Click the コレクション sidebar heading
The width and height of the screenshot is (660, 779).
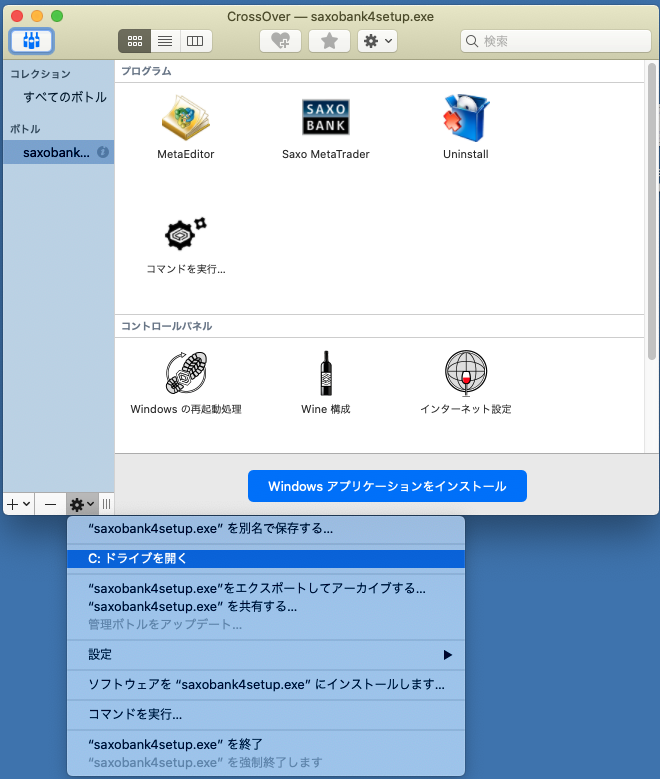pos(40,74)
